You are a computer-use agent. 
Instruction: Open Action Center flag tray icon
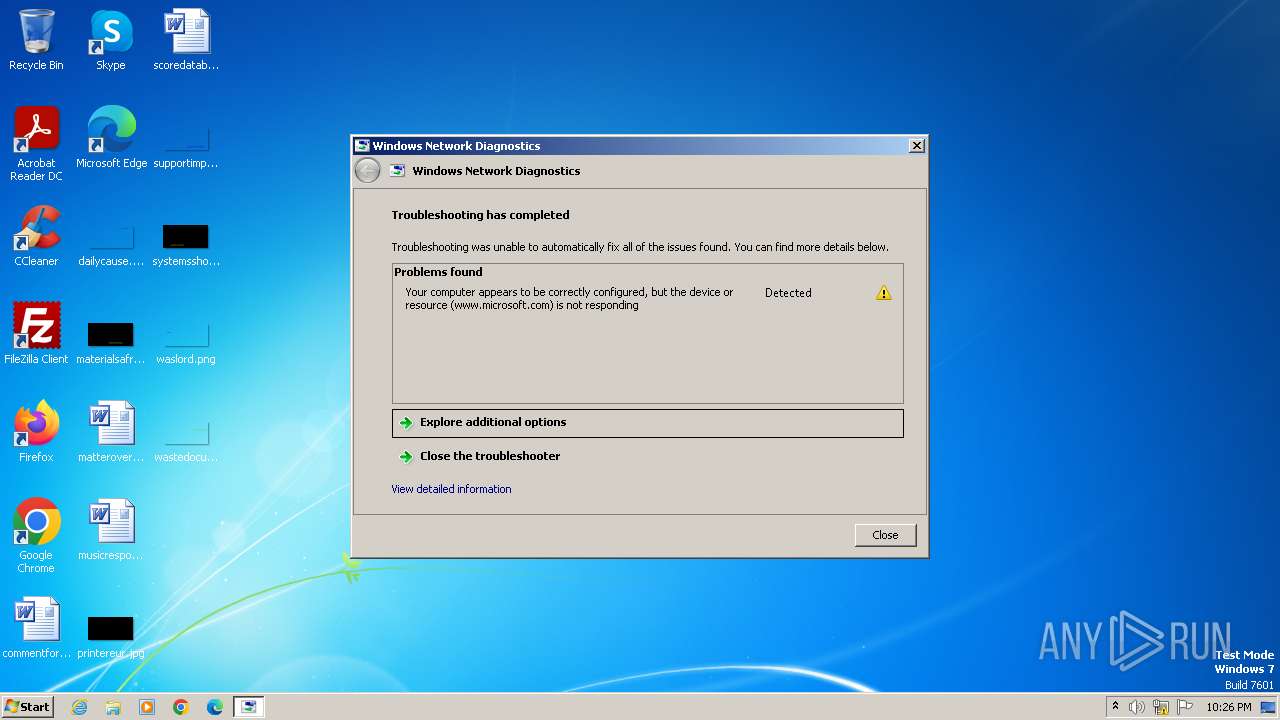pyautogui.click(x=1185, y=707)
